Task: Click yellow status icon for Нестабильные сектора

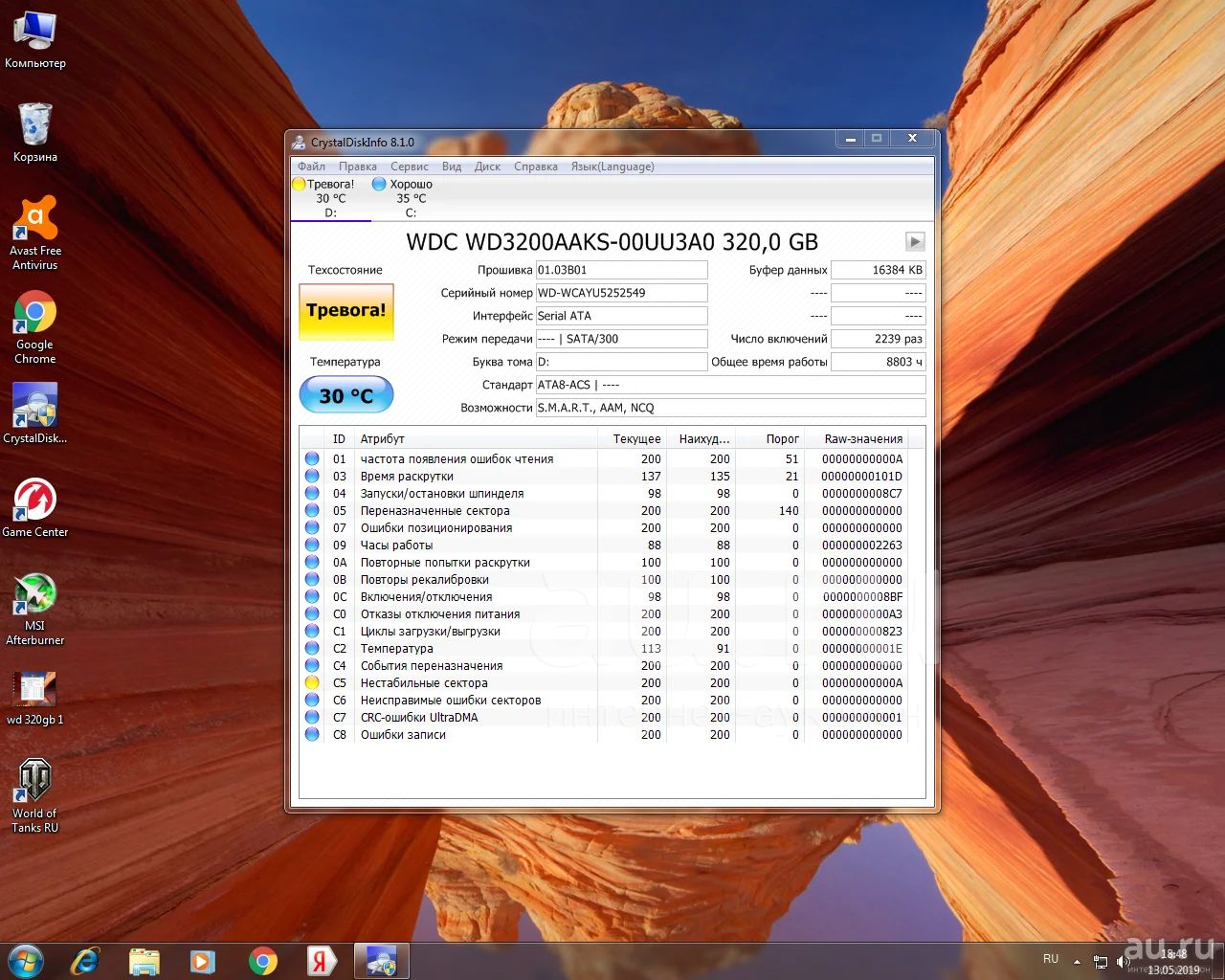Action: 312,682
